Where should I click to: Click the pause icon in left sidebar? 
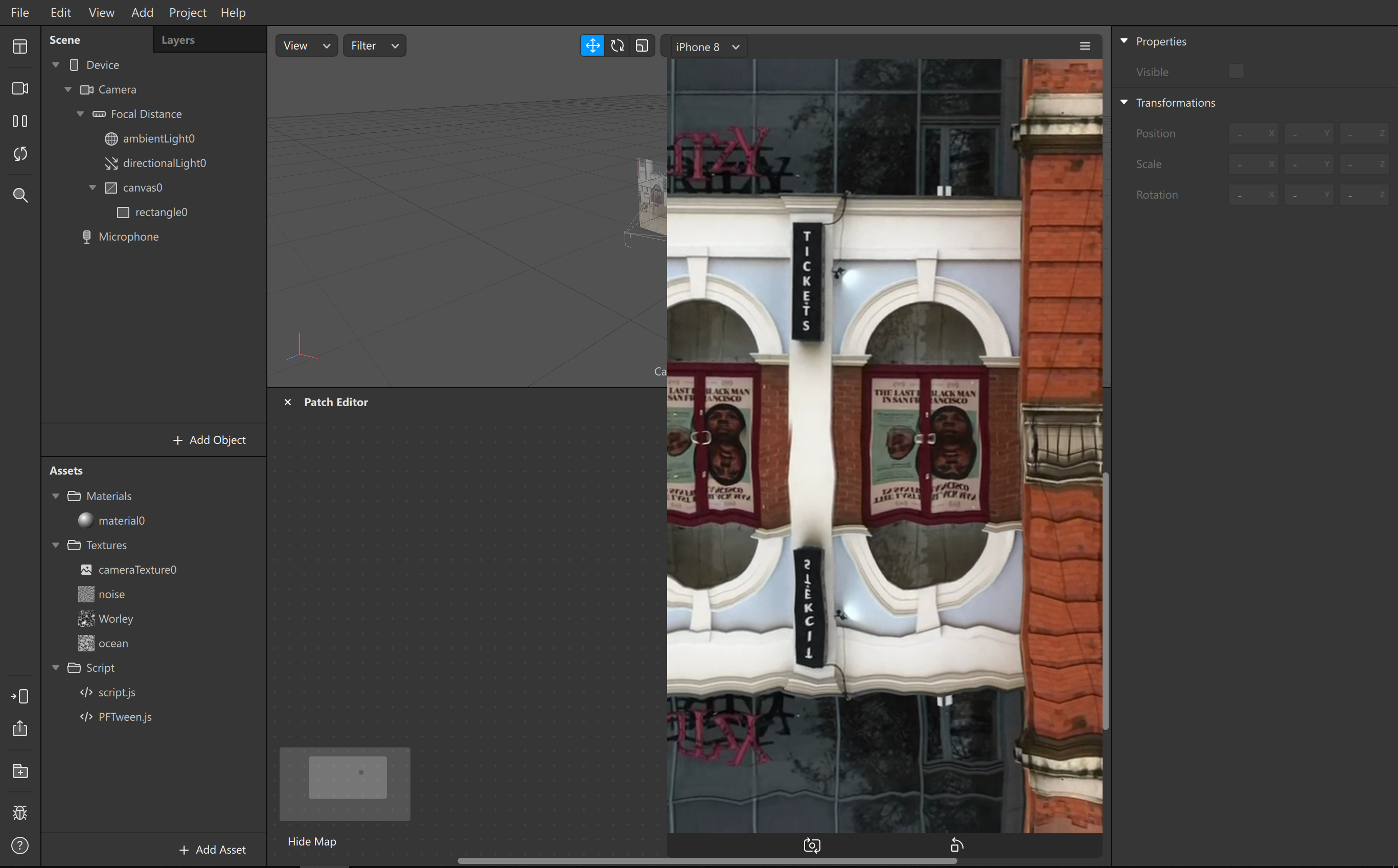pos(20,121)
